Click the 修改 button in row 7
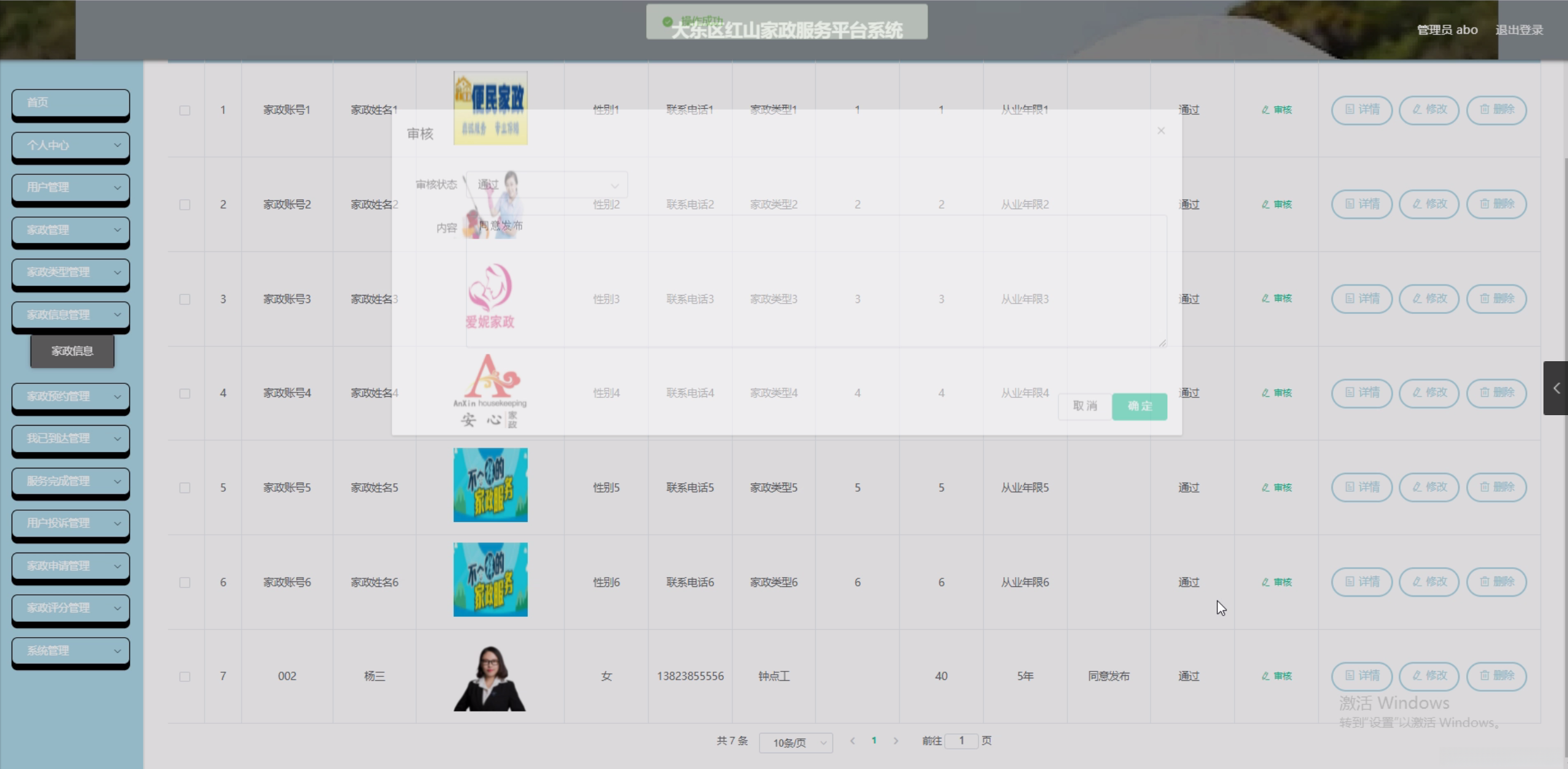Screen dimensions: 1568x769 1429,676
